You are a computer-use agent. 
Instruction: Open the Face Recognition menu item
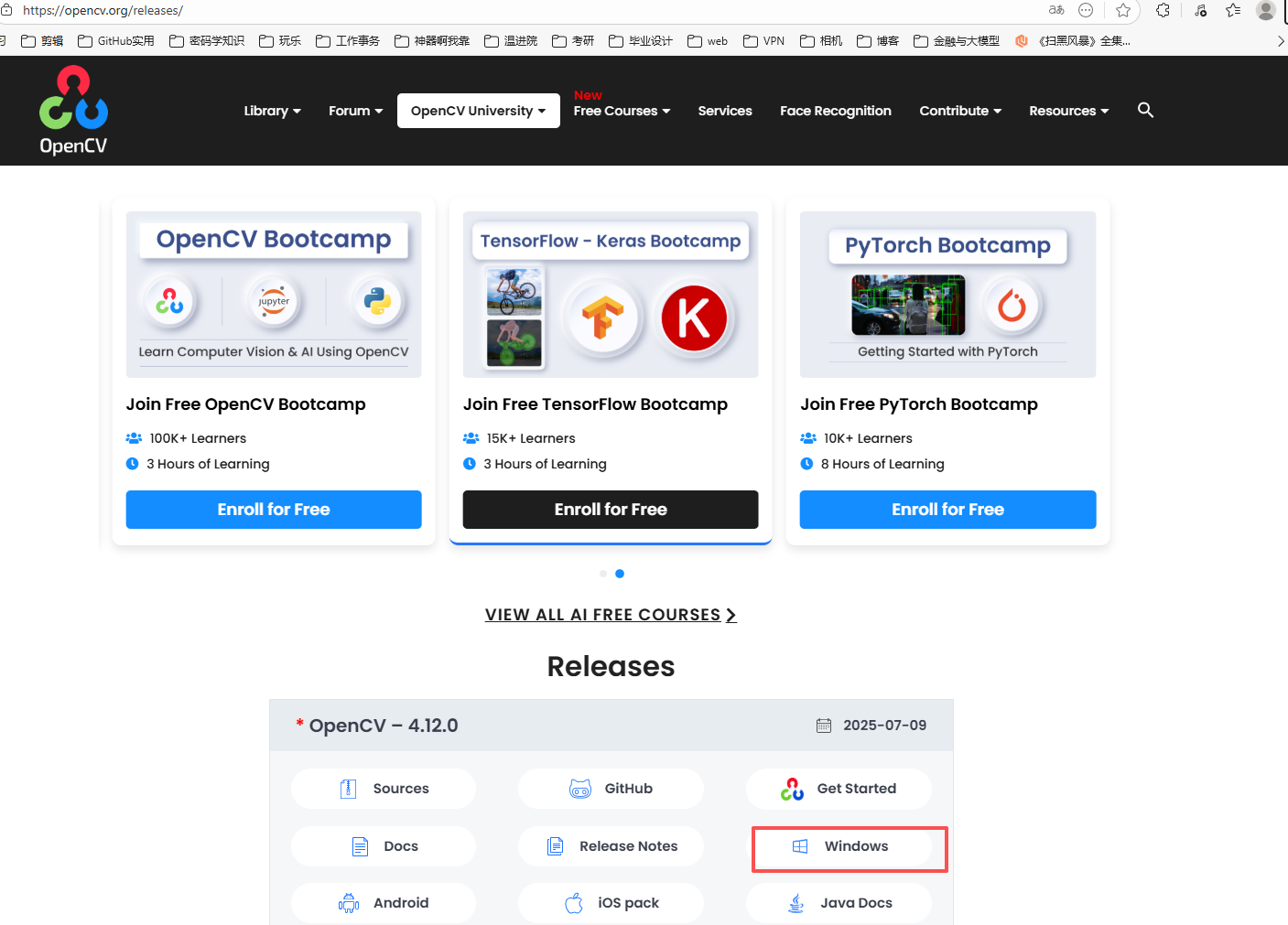point(836,111)
